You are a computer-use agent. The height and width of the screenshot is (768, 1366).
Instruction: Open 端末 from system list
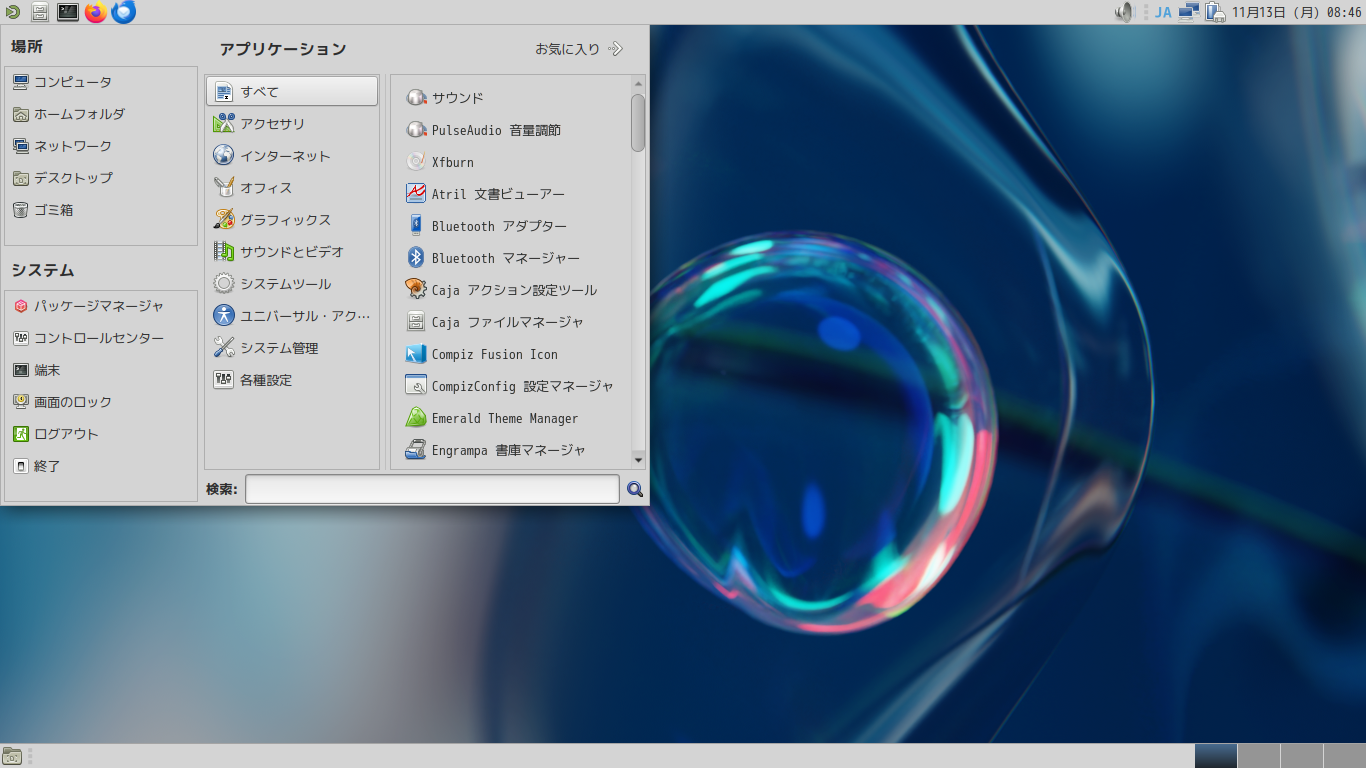pos(101,370)
